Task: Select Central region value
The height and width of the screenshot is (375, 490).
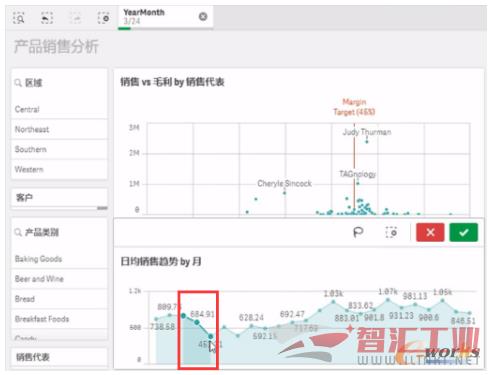Action: [x=59, y=109]
